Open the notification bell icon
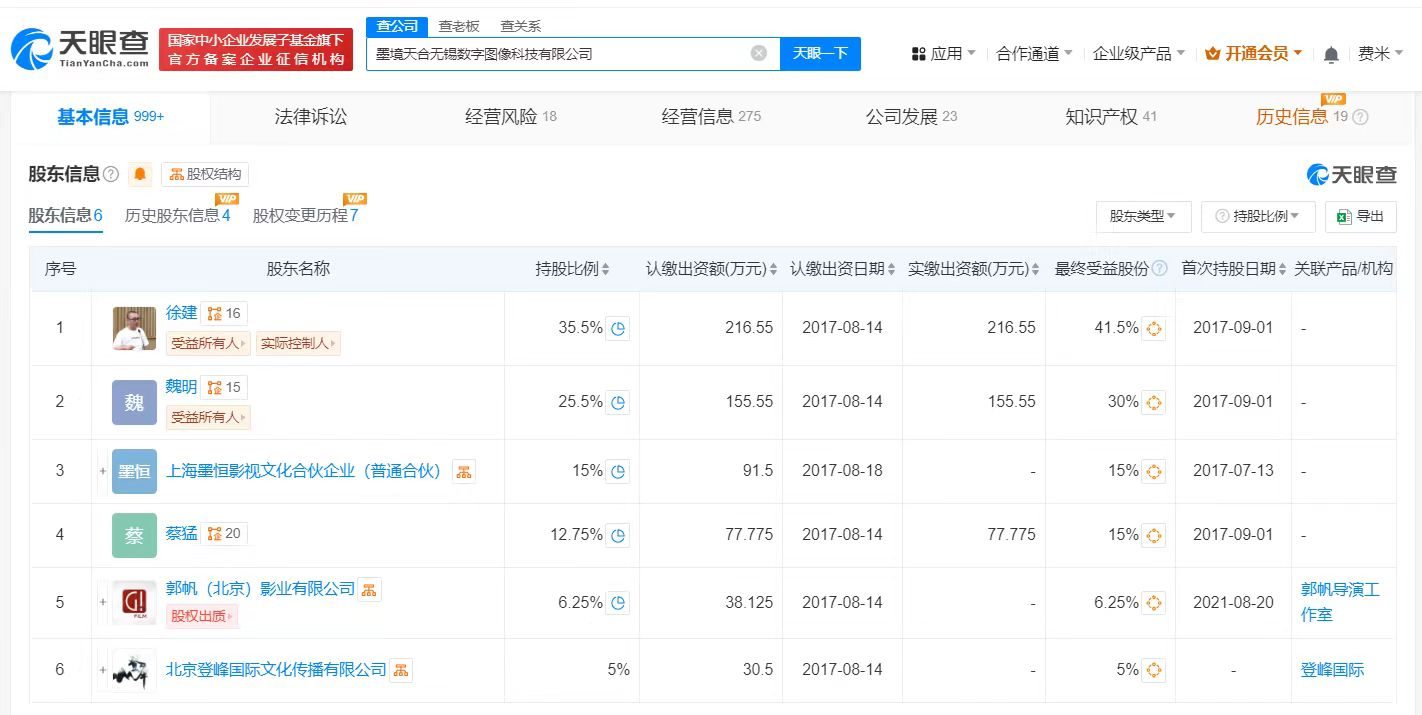This screenshot has height=715, width=1422. coord(1331,54)
